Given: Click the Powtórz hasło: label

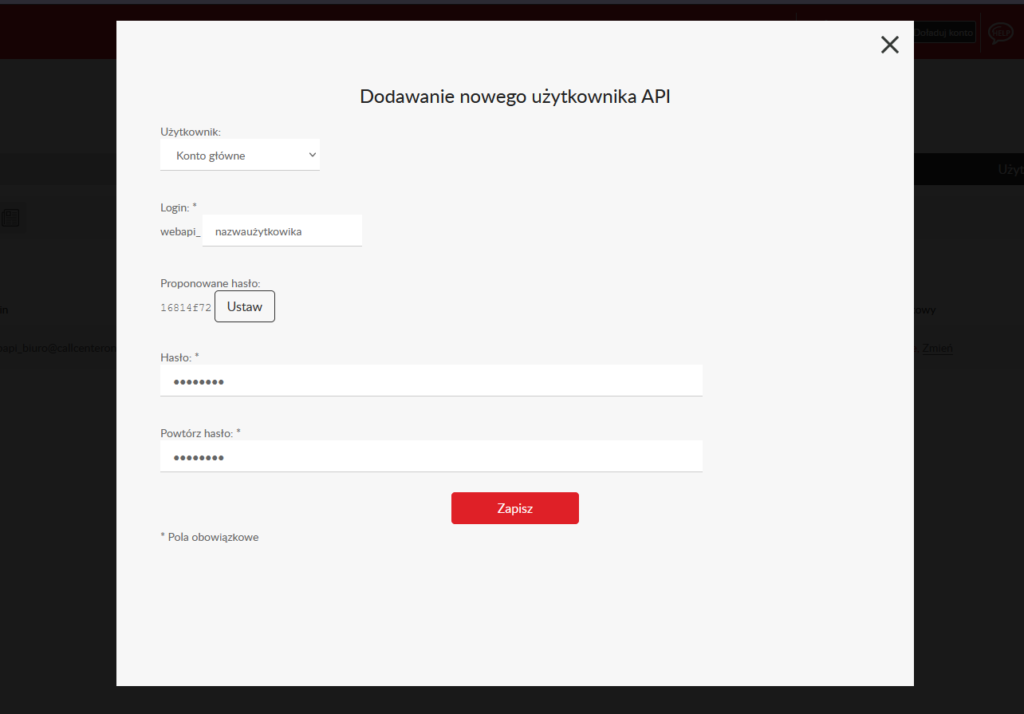Looking at the screenshot, I should tap(201, 433).
